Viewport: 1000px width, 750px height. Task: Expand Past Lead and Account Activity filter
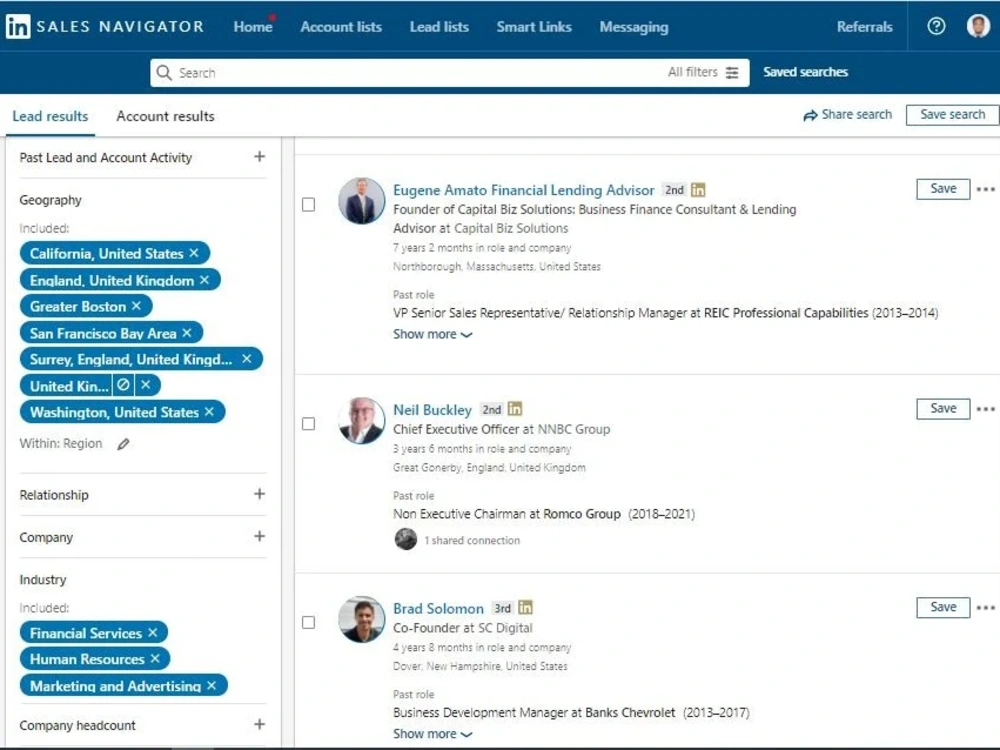point(260,157)
